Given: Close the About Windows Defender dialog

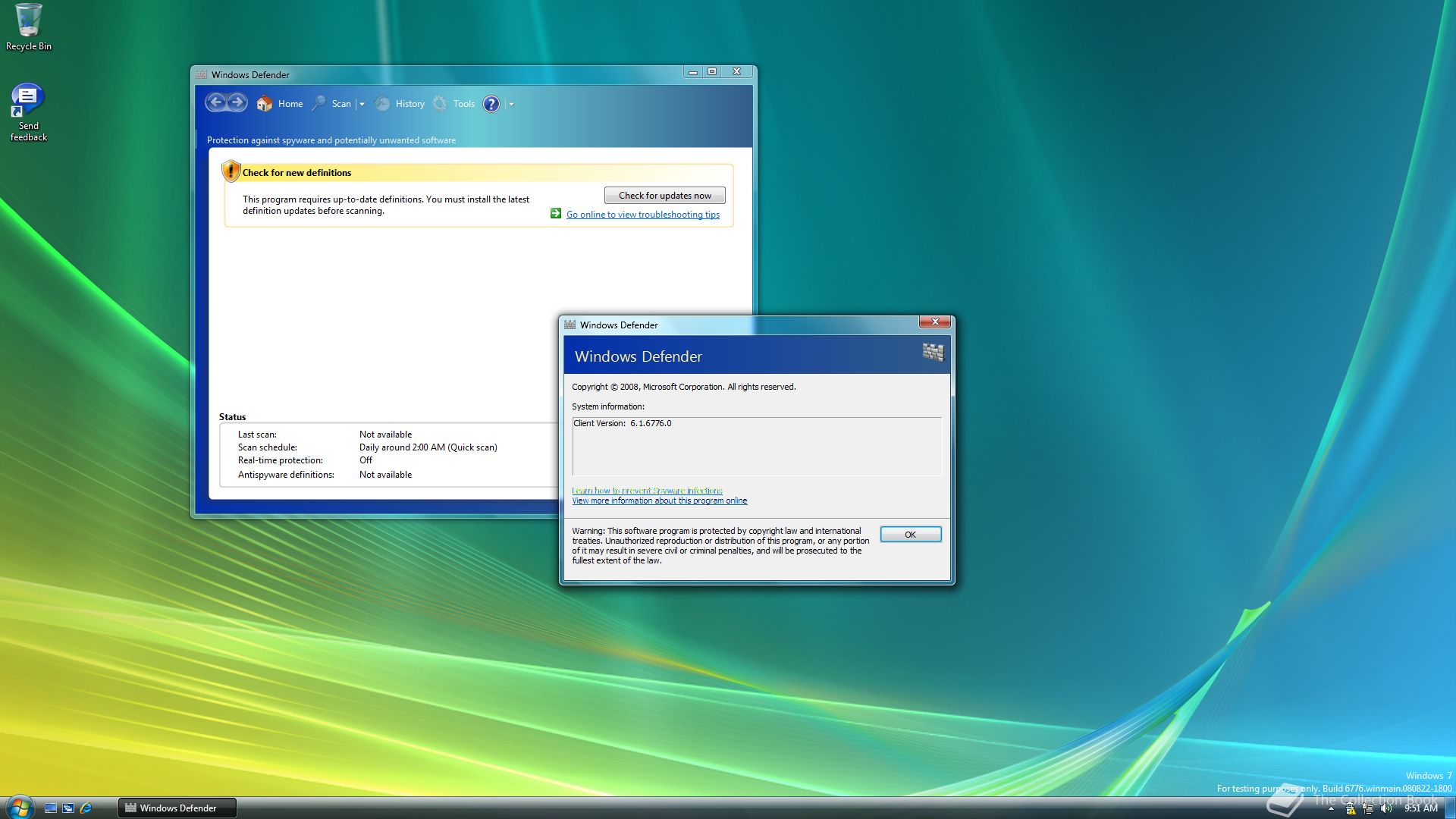Looking at the screenshot, I should (x=936, y=322).
